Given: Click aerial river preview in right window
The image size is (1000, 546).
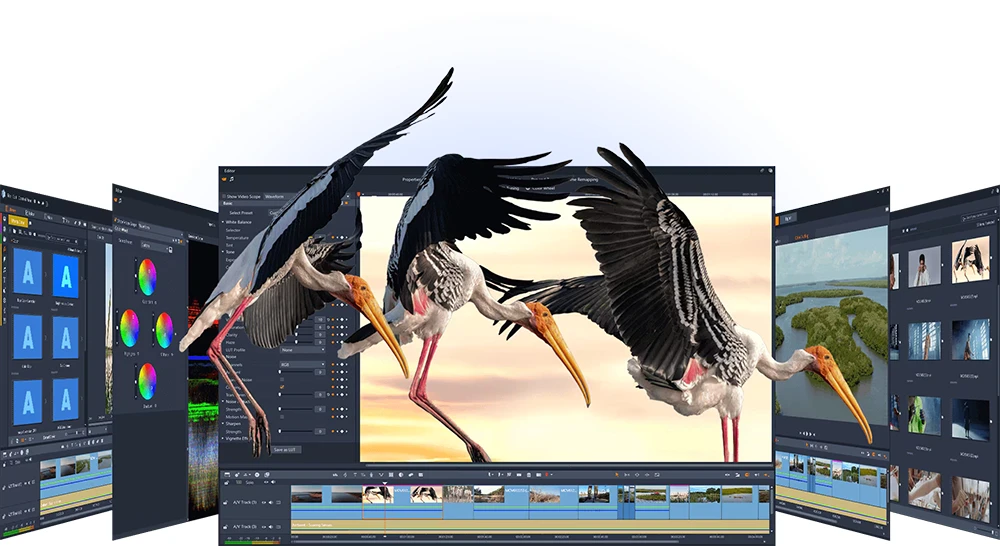Looking at the screenshot, I should pos(832,327).
